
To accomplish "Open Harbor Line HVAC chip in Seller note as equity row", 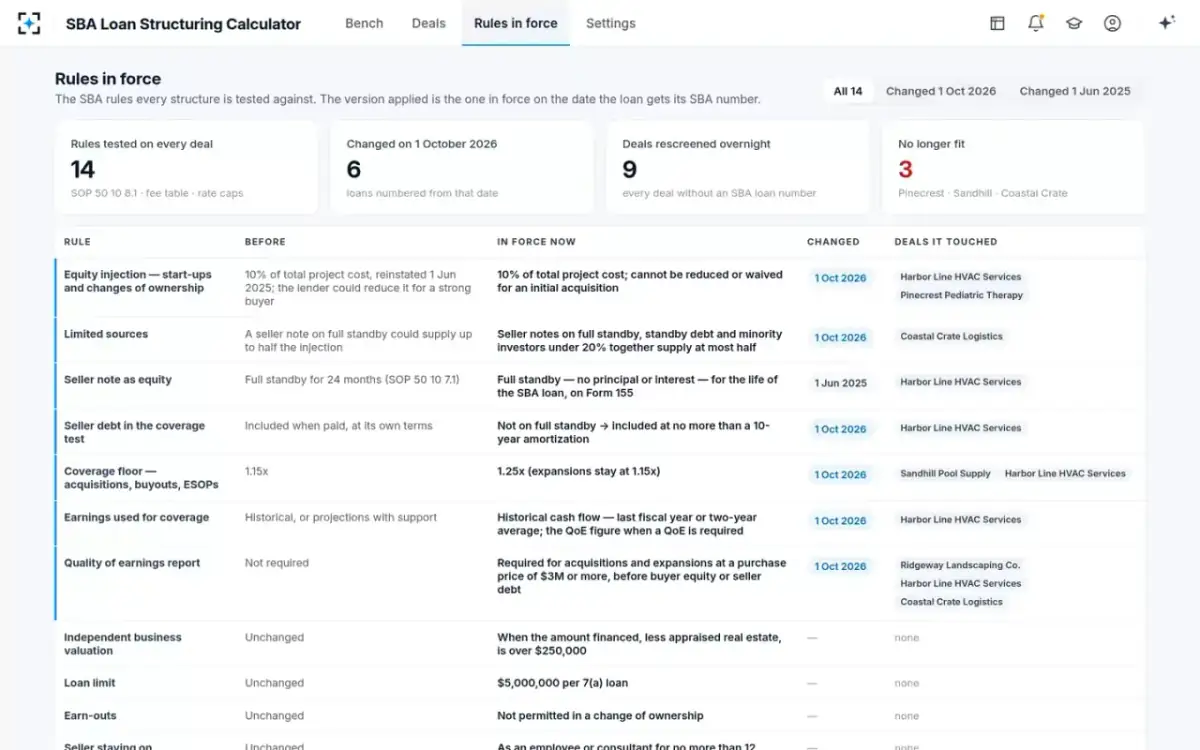I will point(960,382).
